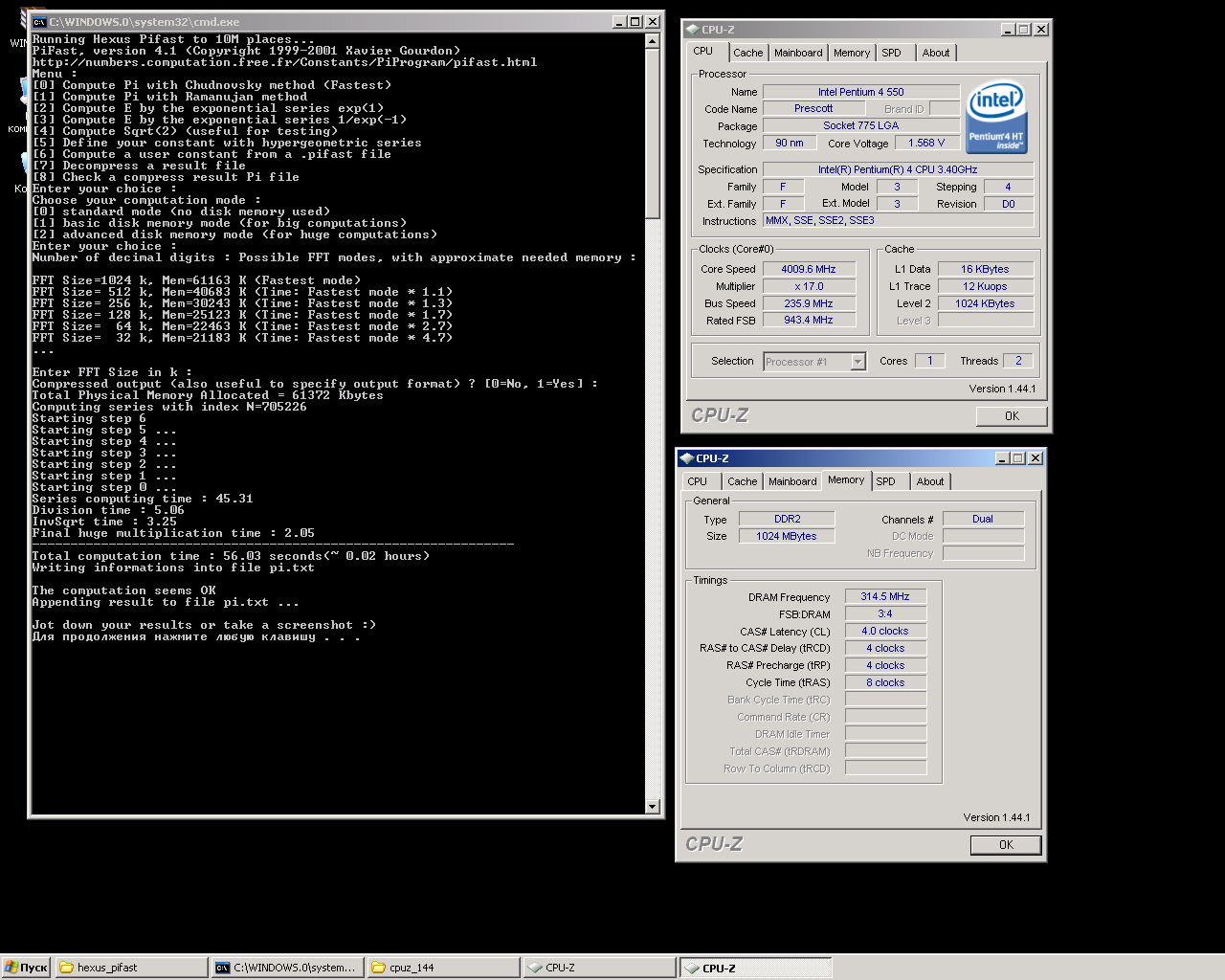Click the Threads count value 2

coord(1018,362)
